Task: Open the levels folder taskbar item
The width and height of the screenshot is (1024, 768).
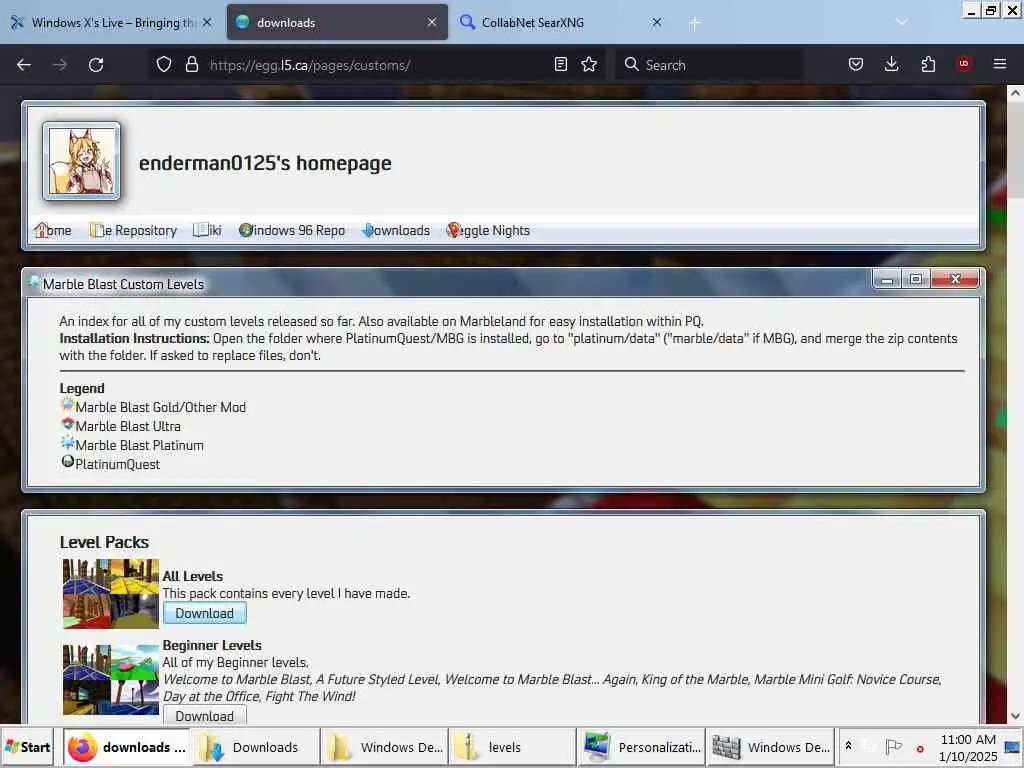Action: pos(511,746)
